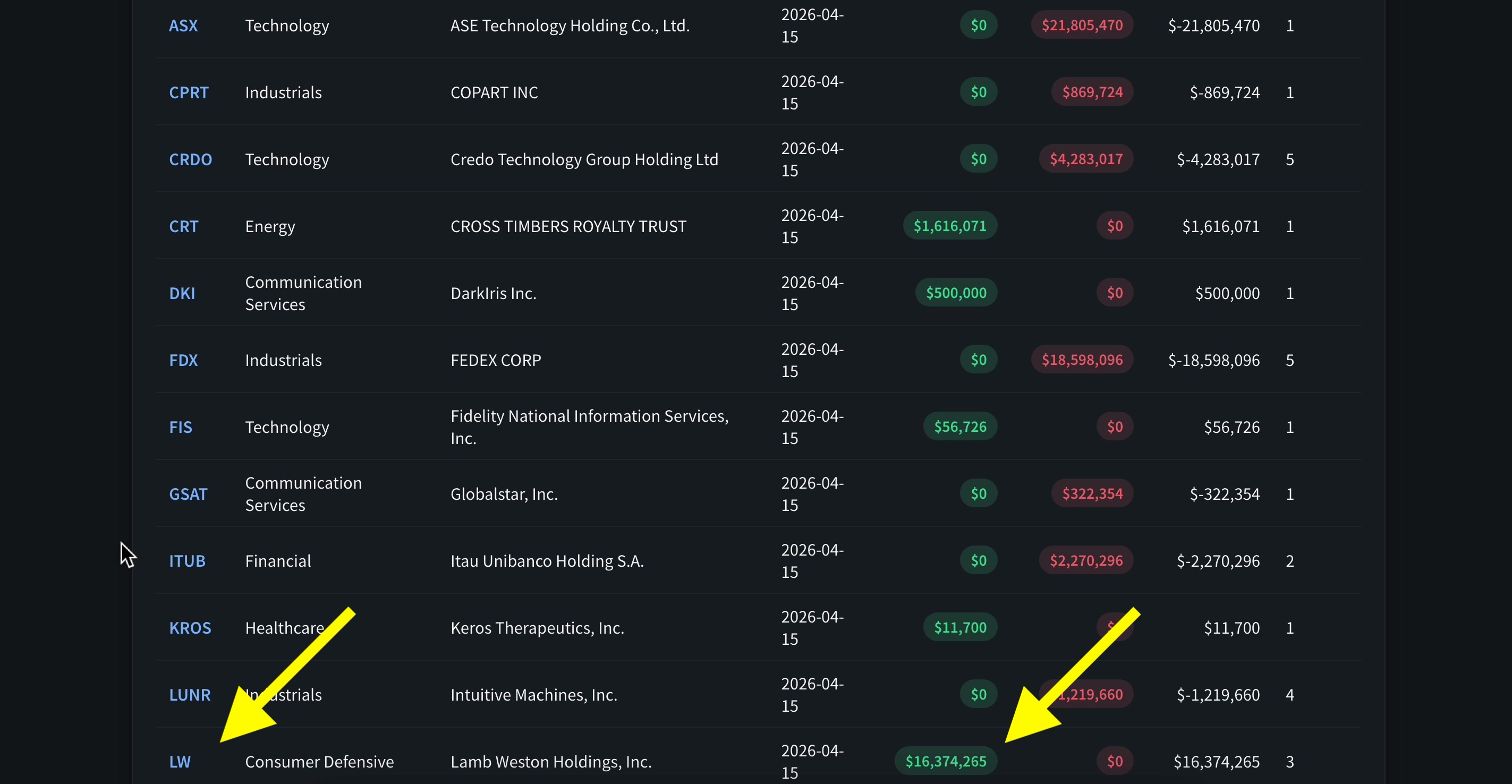Click Credo Technology Group Holding Ltd name

pos(584,159)
